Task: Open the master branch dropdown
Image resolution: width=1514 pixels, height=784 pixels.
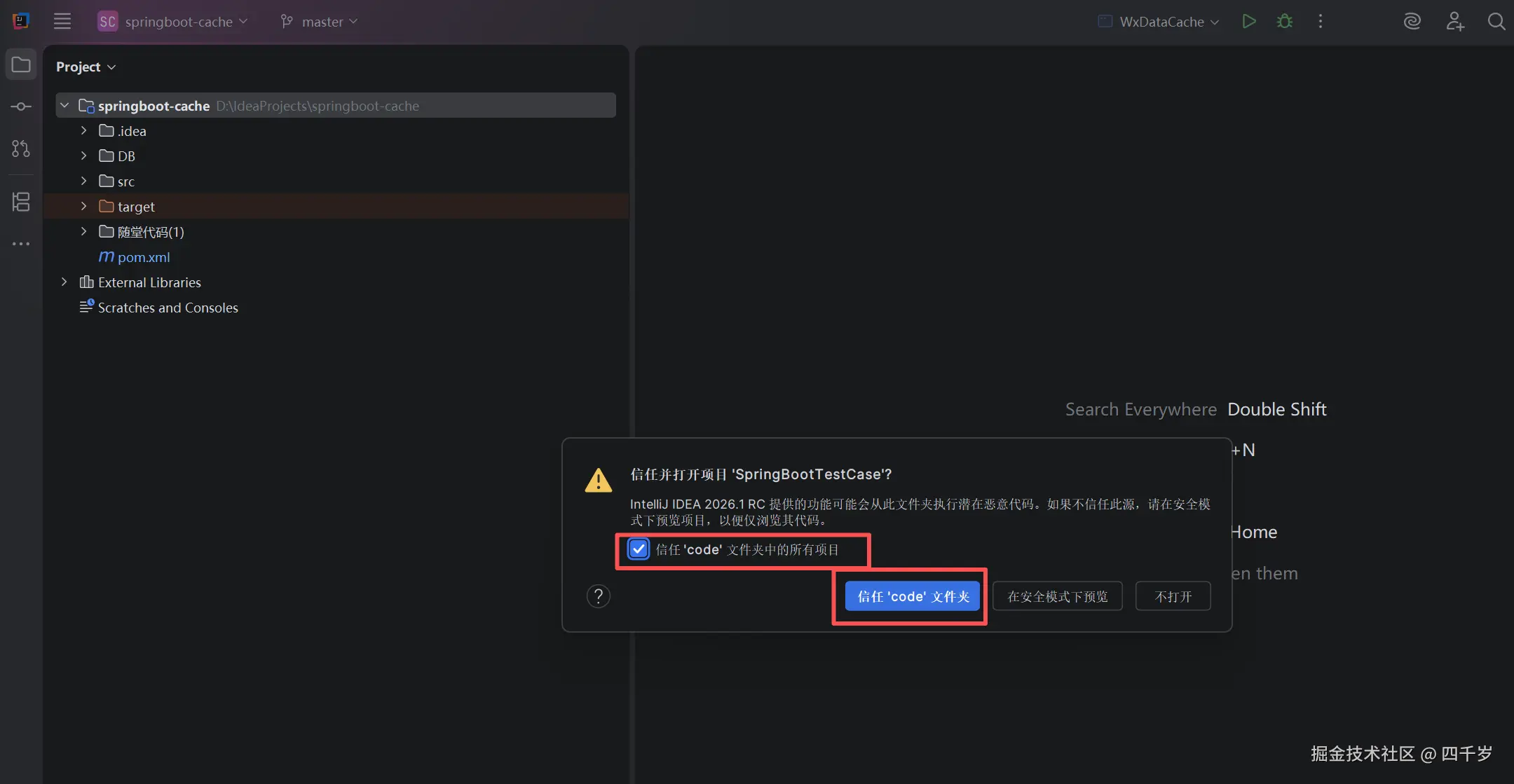Action: [x=321, y=22]
